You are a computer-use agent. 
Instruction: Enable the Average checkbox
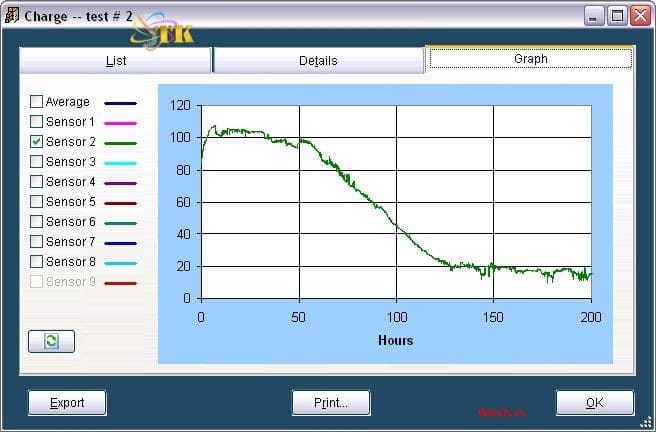tap(37, 102)
